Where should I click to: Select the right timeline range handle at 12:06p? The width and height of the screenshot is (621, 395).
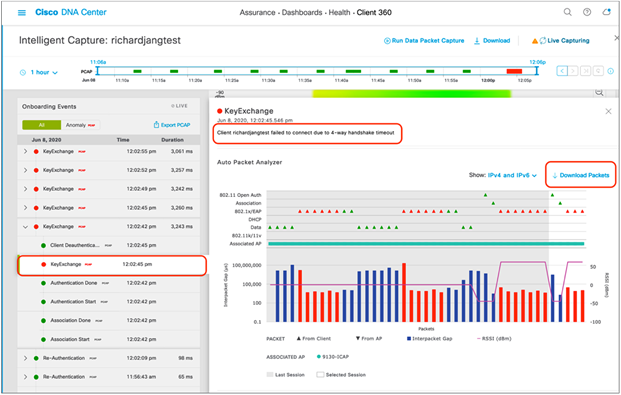537,71
